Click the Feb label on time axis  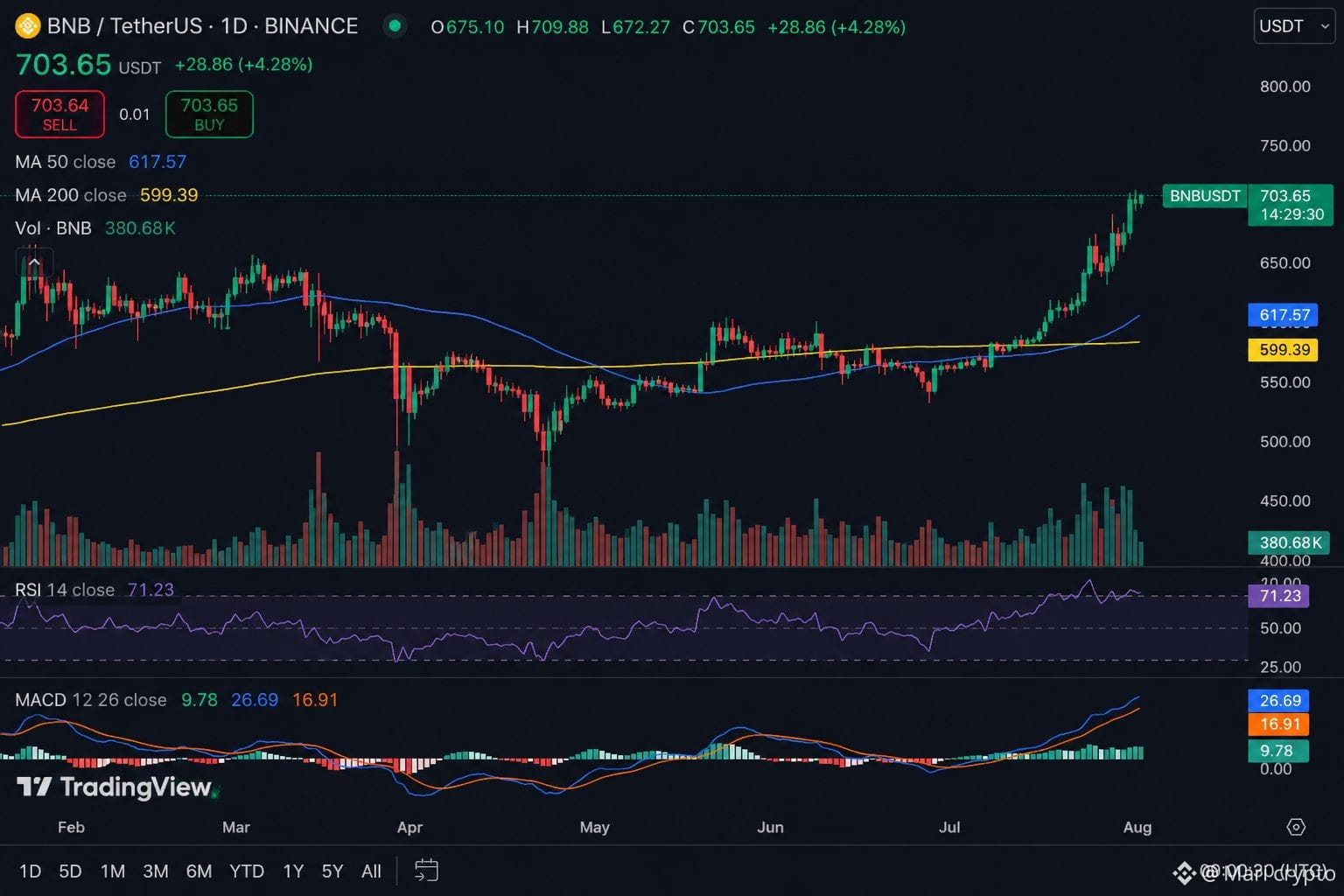click(71, 827)
